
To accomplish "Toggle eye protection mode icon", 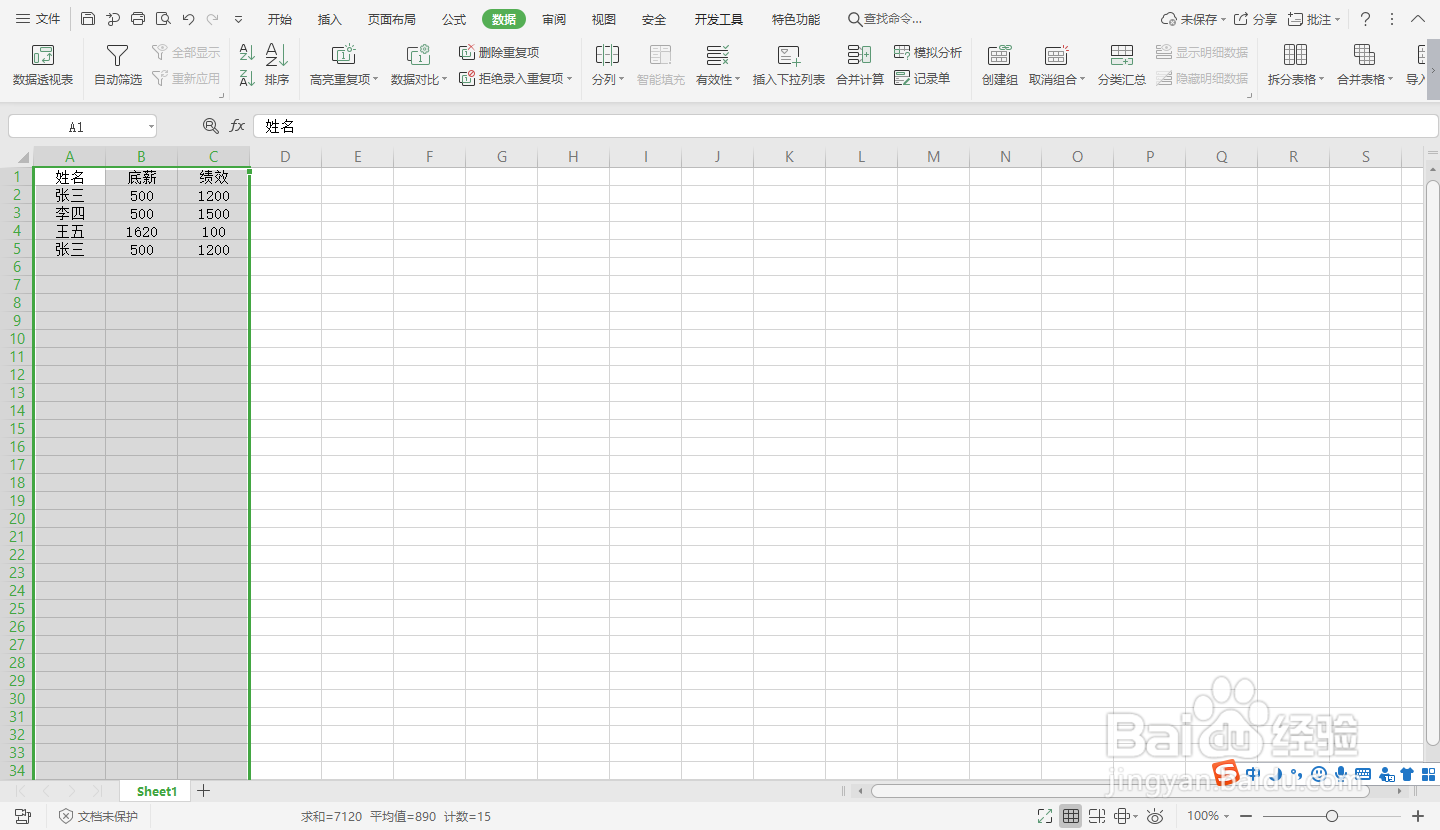I will [1155, 816].
